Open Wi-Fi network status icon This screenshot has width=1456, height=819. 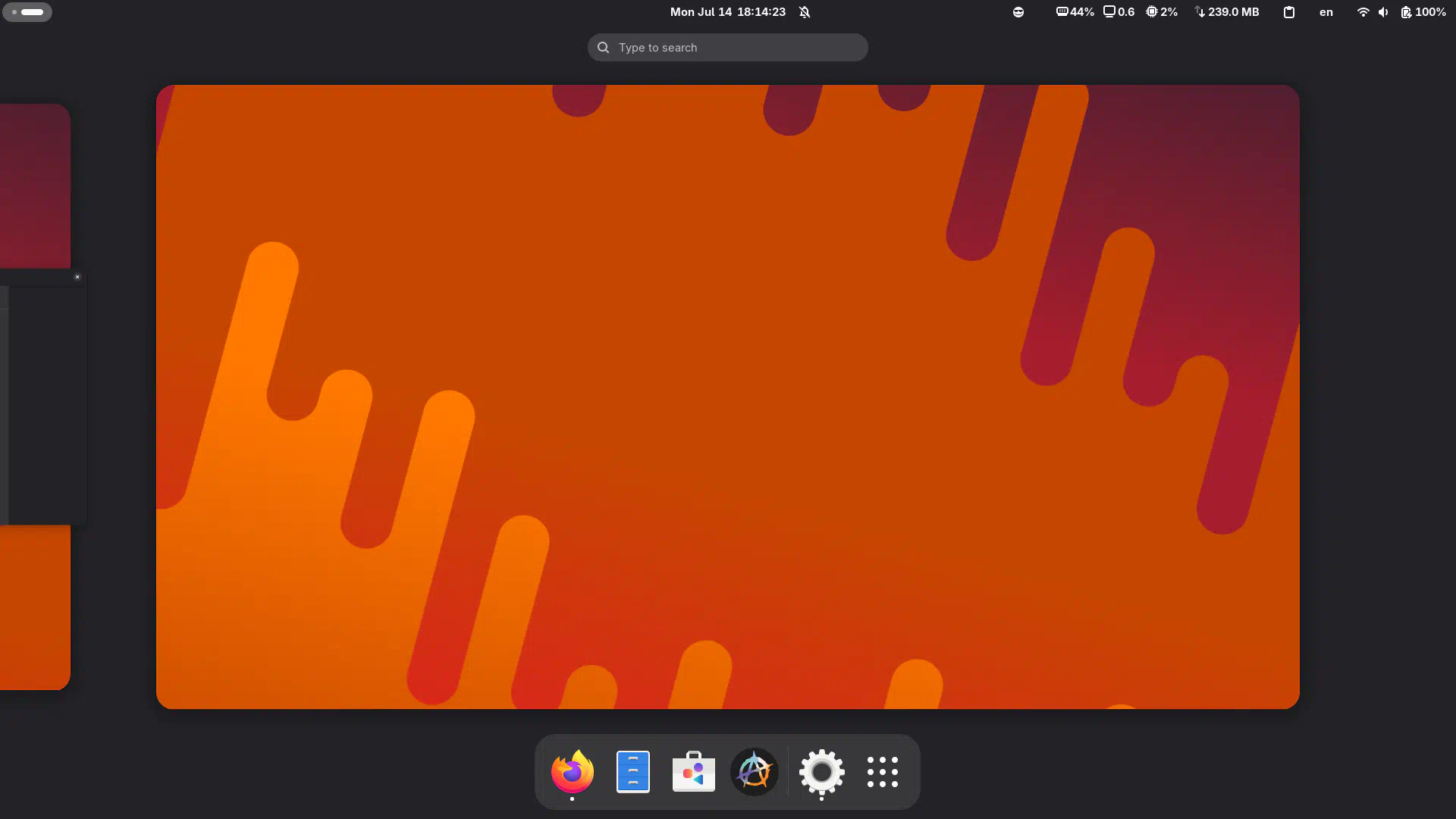click(1363, 12)
